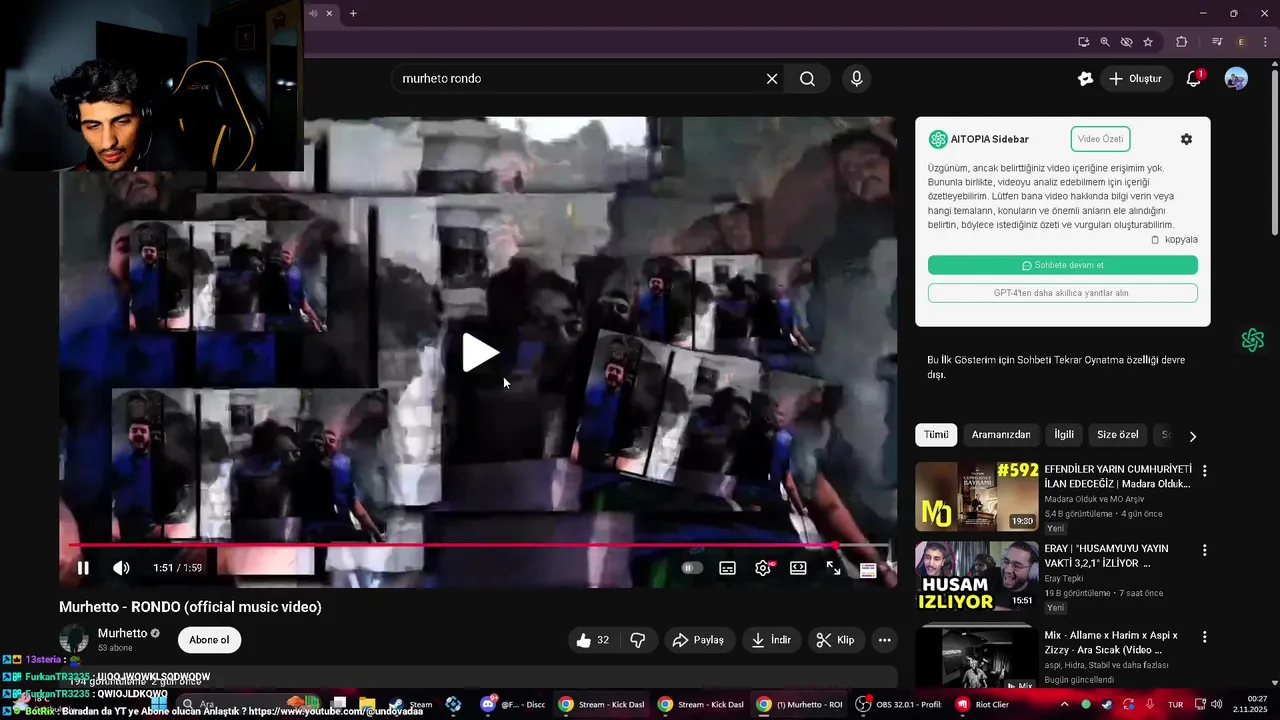This screenshot has height=720, width=1280.
Task: Open the Chrome three-dot menu
Action: click(x=1265, y=42)
